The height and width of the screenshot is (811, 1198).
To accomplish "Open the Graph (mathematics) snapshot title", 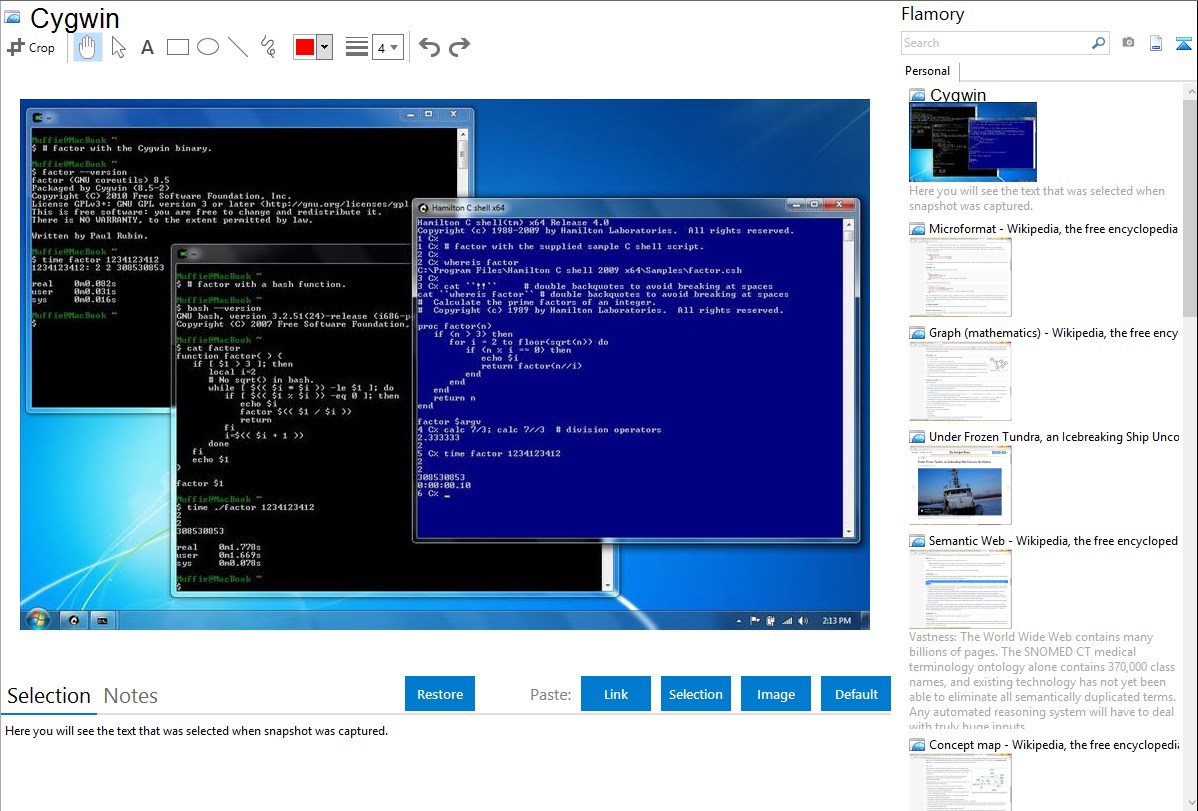I will coord(1053,333).
